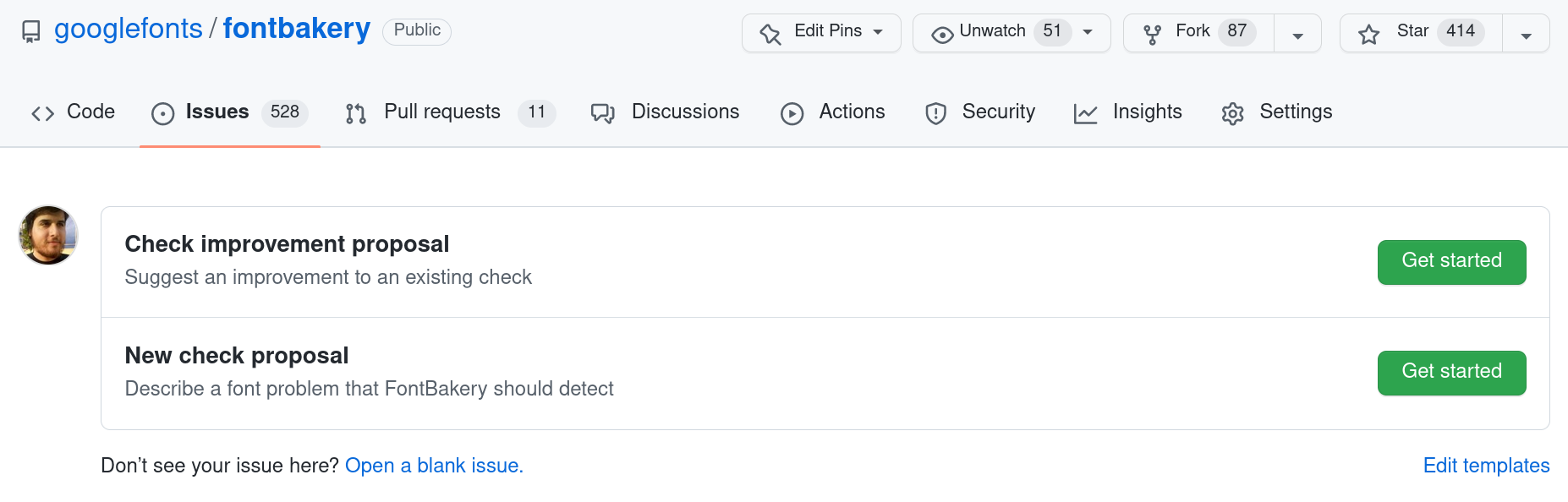Click the pin icon in Edit Pins

pos(770,34)
